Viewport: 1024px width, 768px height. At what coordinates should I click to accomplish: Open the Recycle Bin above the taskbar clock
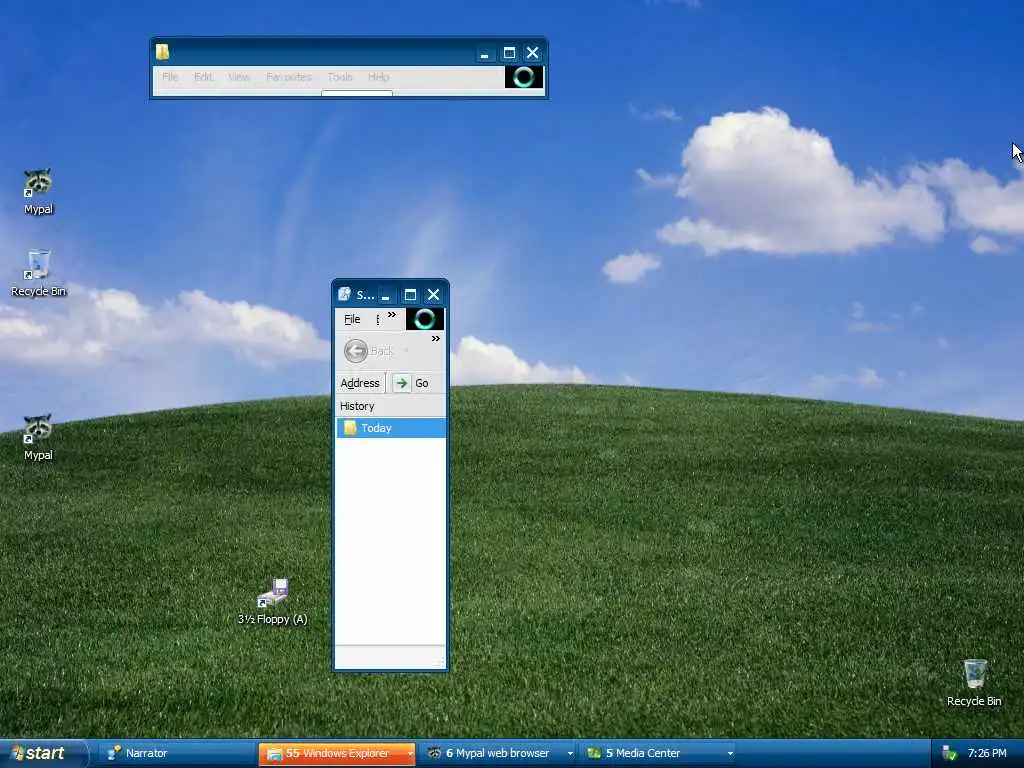click(x=974, y=683)
